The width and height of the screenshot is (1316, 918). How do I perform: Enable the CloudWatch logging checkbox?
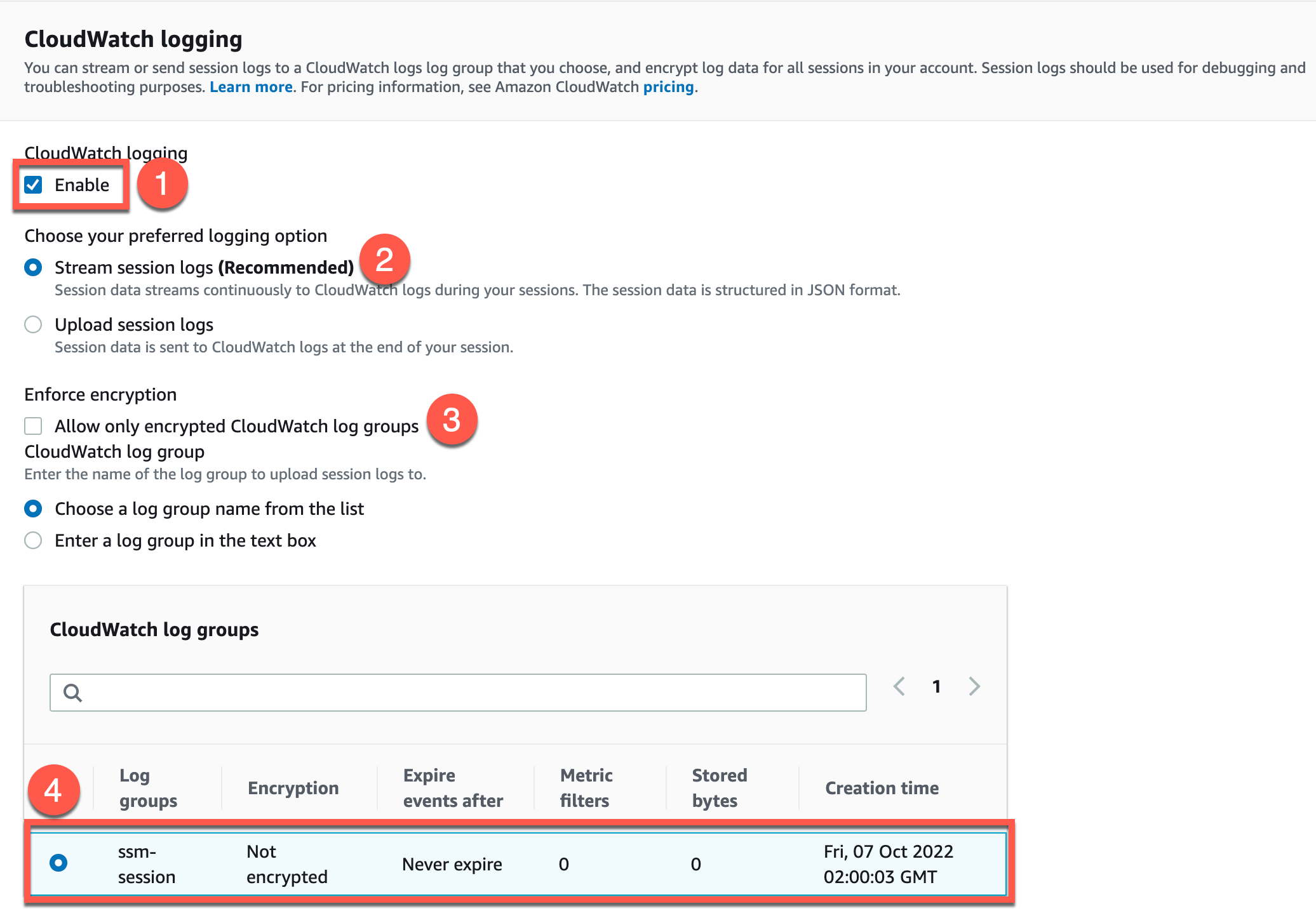tap(34, 185)
